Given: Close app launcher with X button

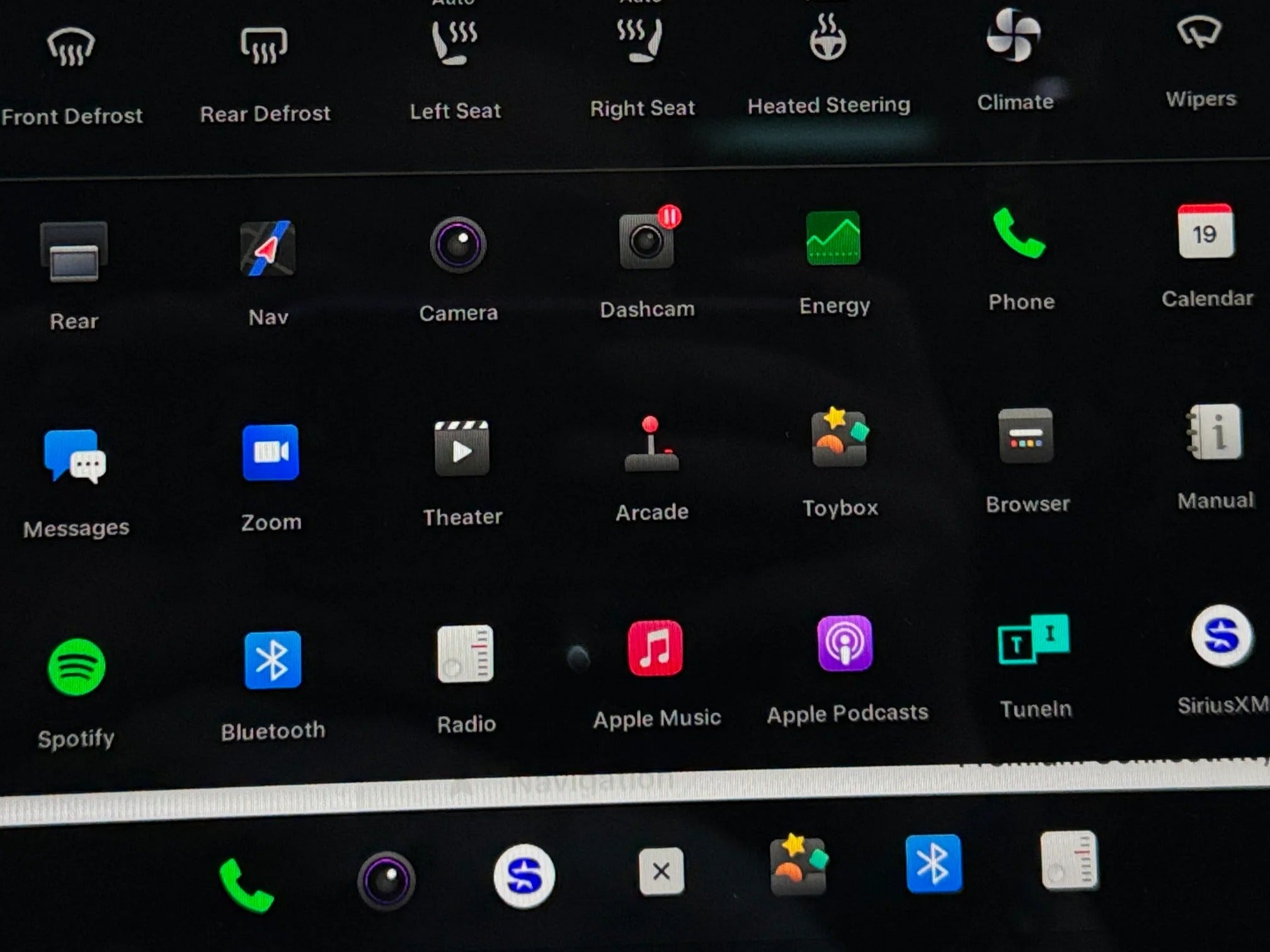Looking at the screenshot, I should tap(661, 871).
